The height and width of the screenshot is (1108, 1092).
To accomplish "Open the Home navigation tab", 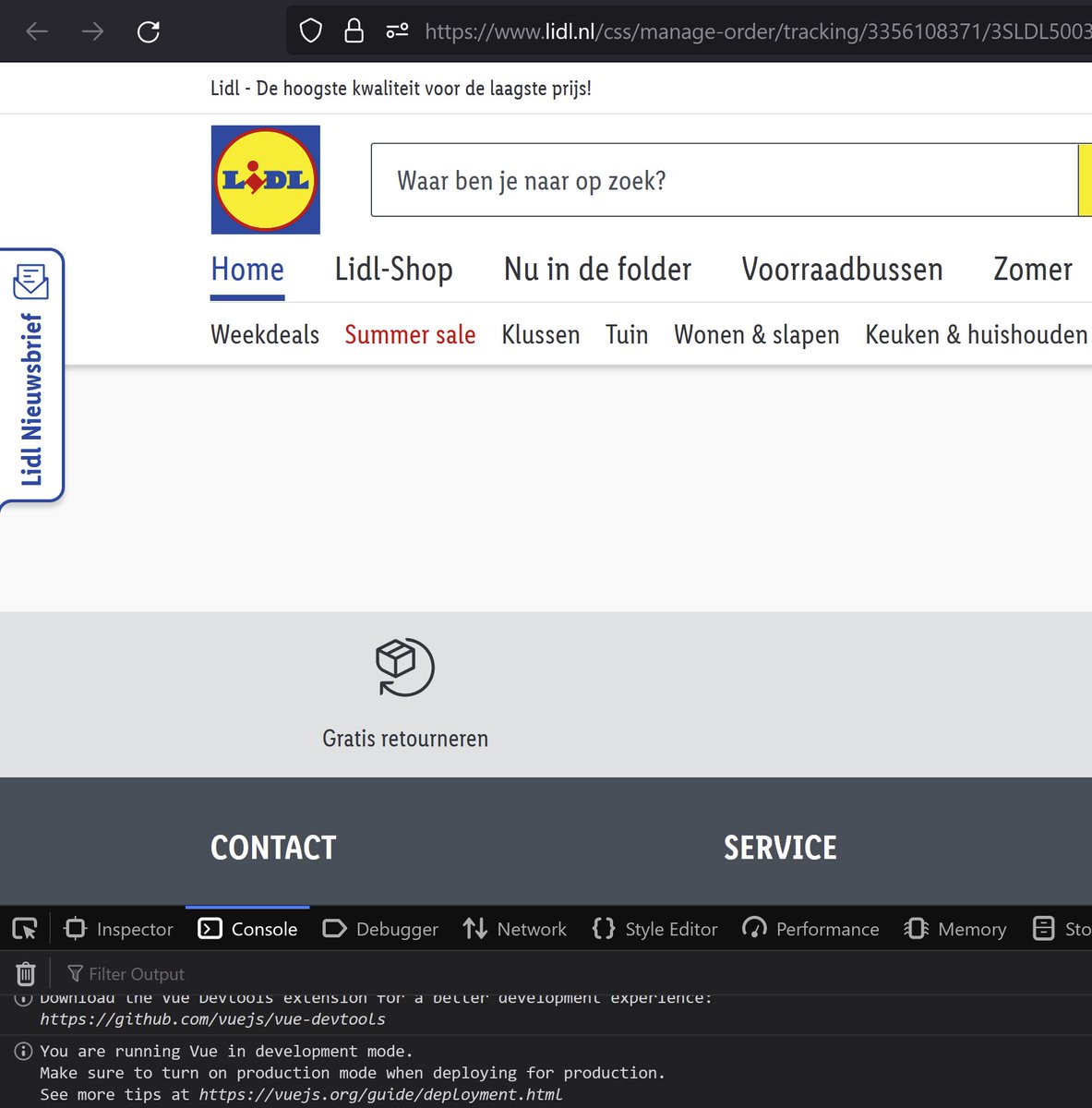I will pyautogui.click(x=247, y=270).
